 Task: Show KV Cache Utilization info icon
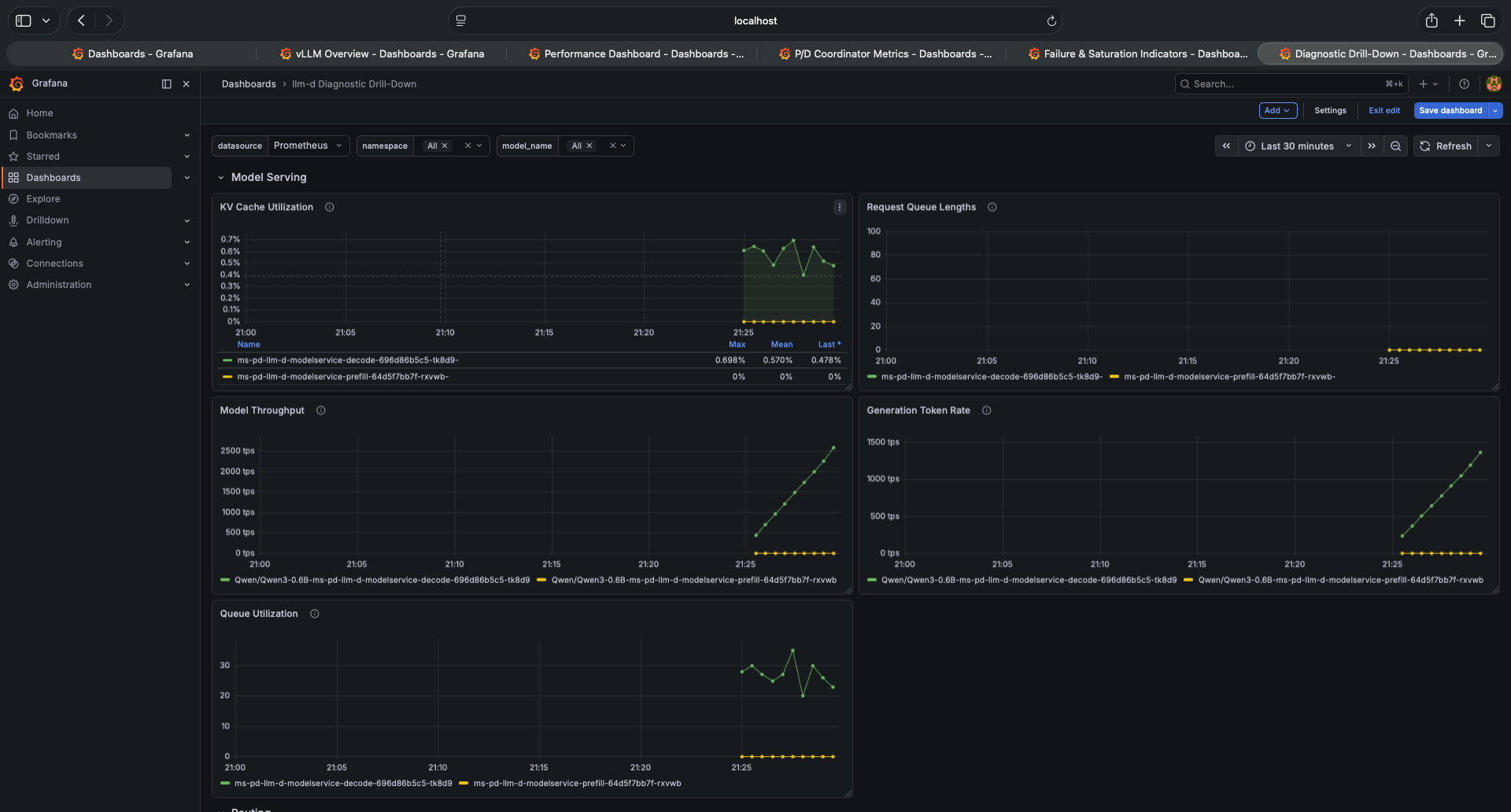point(330,208)
